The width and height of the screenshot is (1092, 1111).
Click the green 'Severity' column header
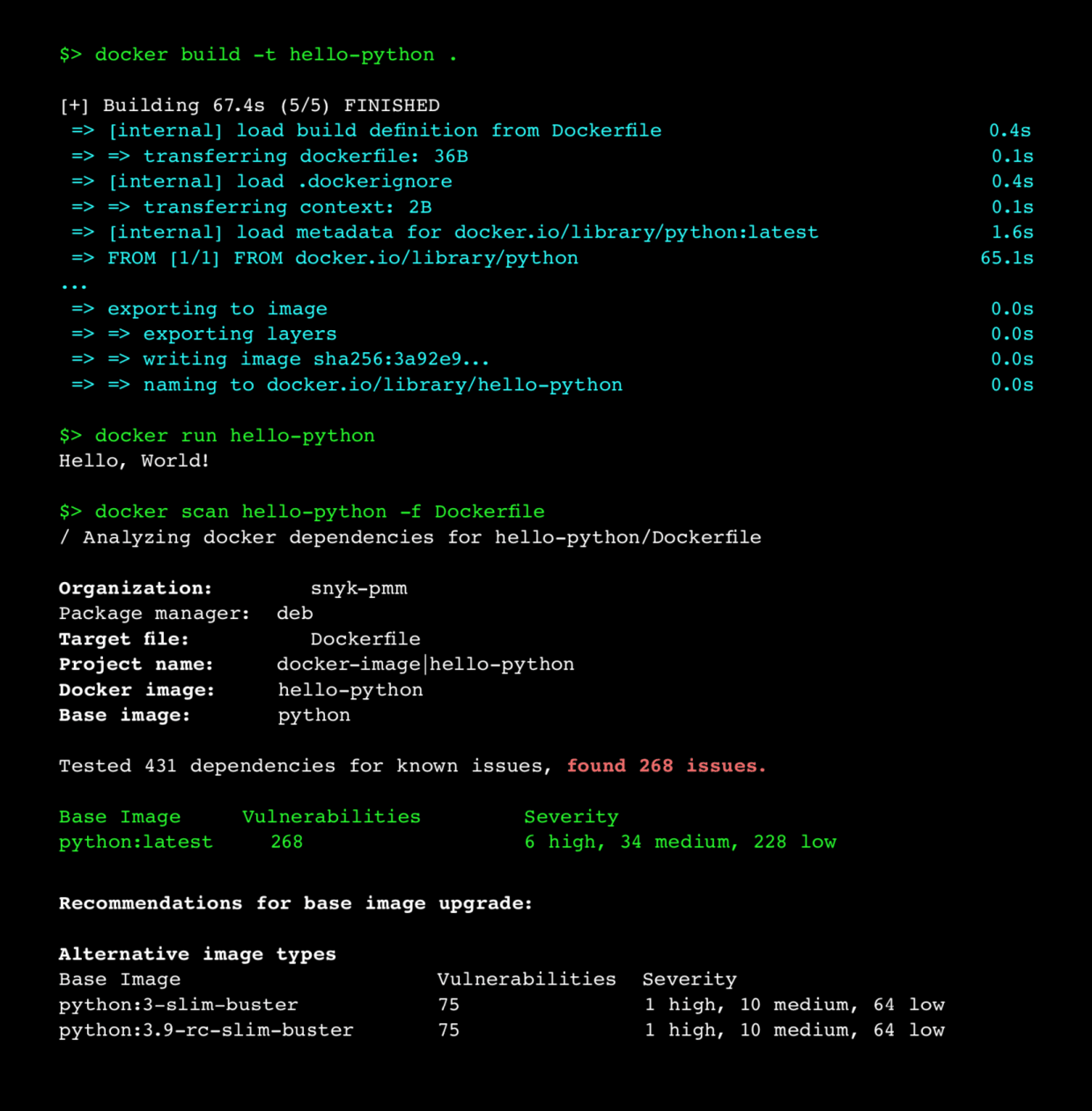(572, 817)
